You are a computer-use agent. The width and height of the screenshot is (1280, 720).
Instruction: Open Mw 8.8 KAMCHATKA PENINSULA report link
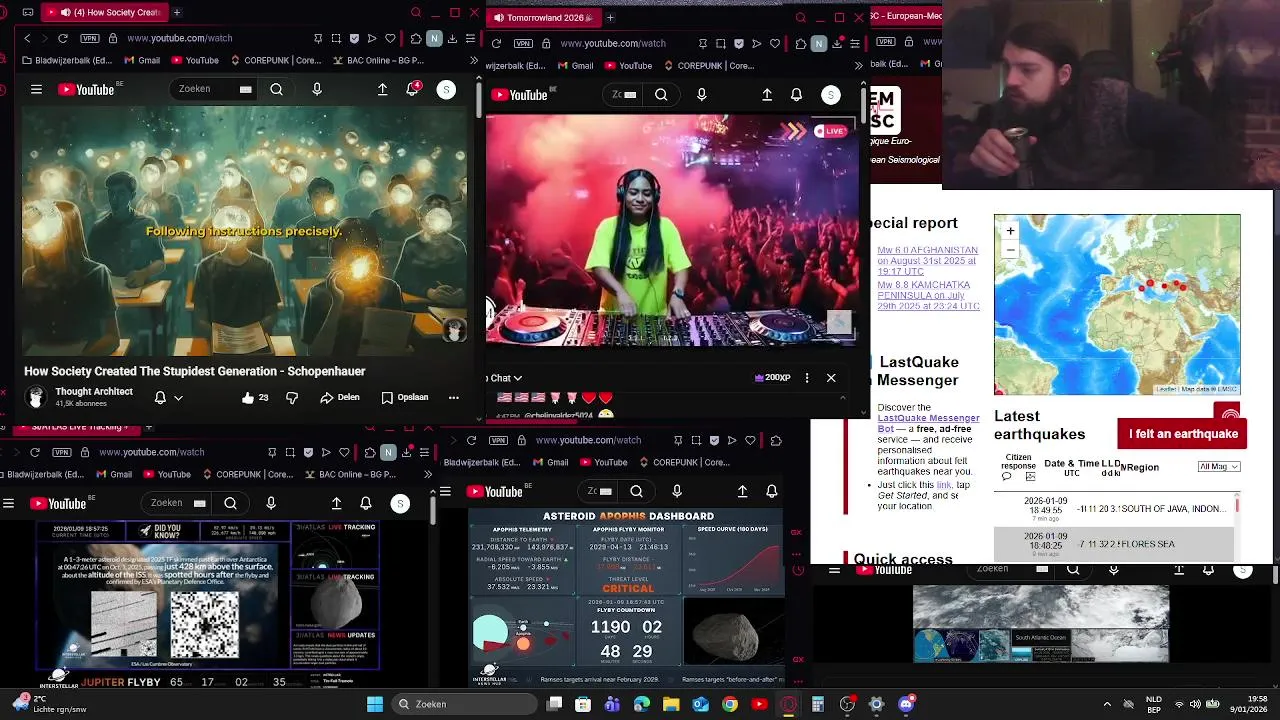click(x=927, y=295)
